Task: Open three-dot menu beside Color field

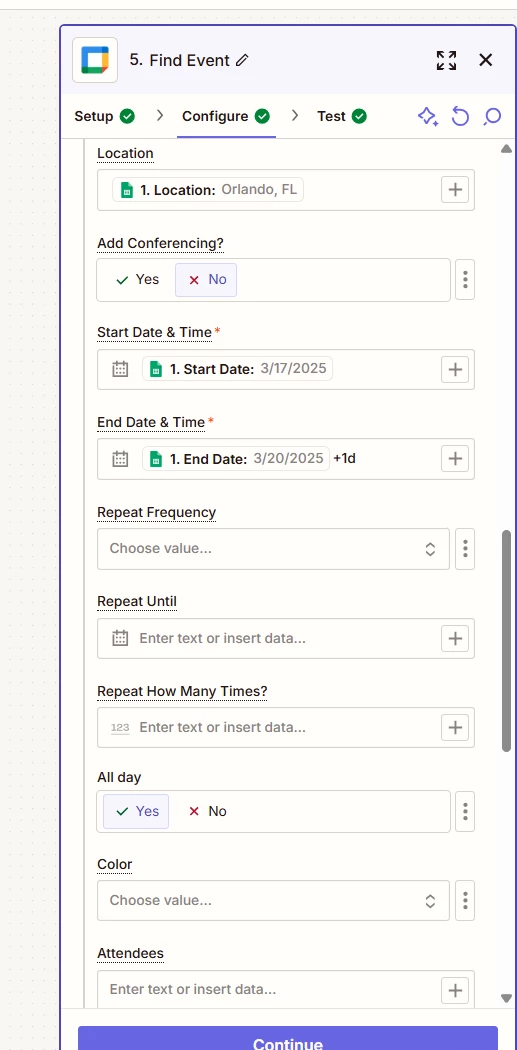Action: coord(465,901)
